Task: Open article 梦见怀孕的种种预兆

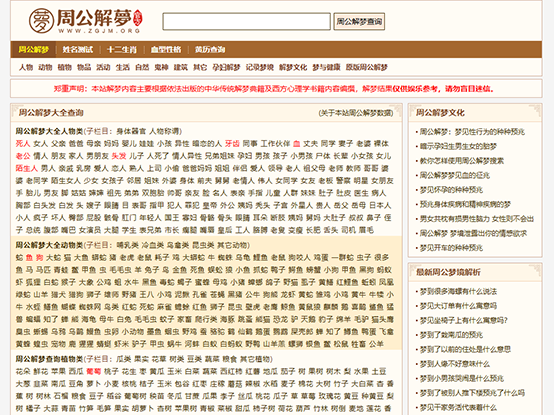Action: point(451,190)
